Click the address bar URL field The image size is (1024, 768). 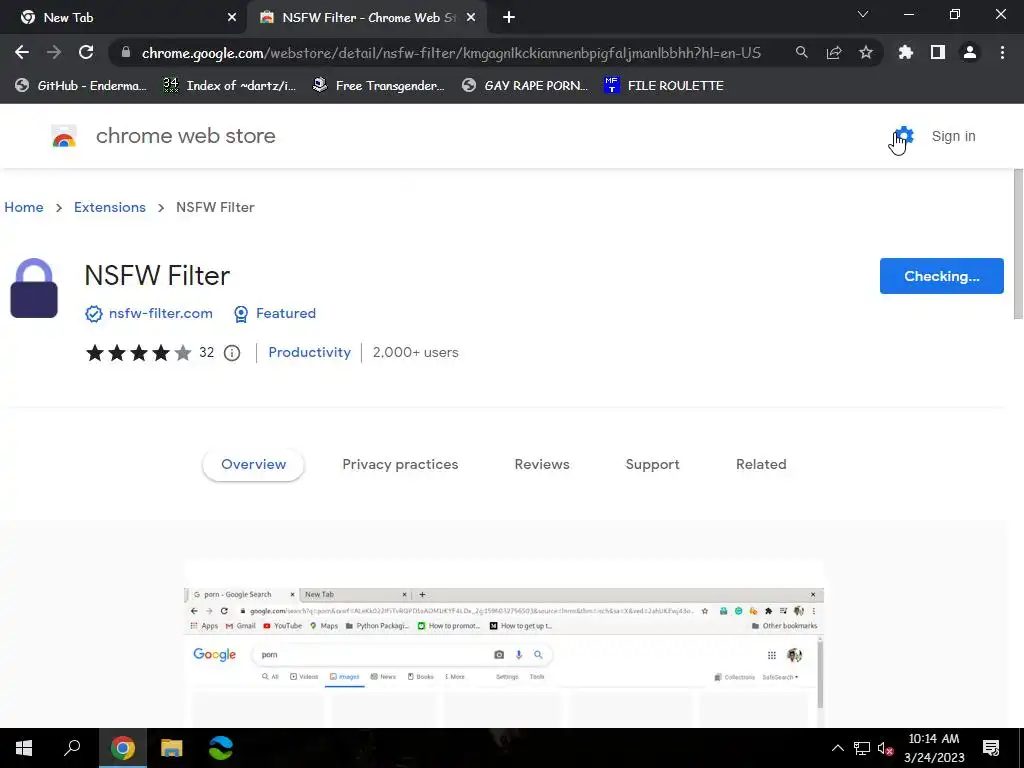(x=451, y=53)
